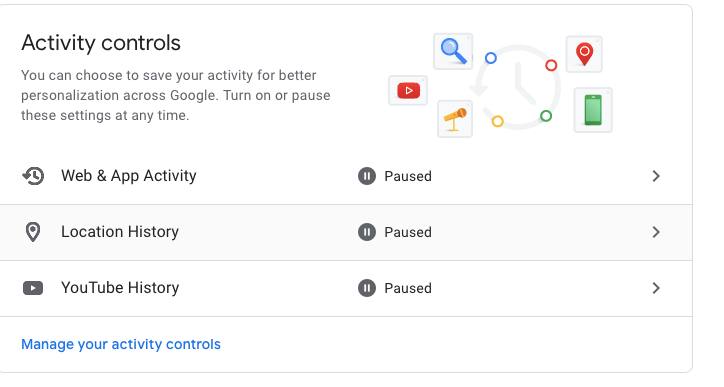Viewport: 724px width, 387px height.
Task: Expand YouTube History using its chevron
Action: click(656, 288)
